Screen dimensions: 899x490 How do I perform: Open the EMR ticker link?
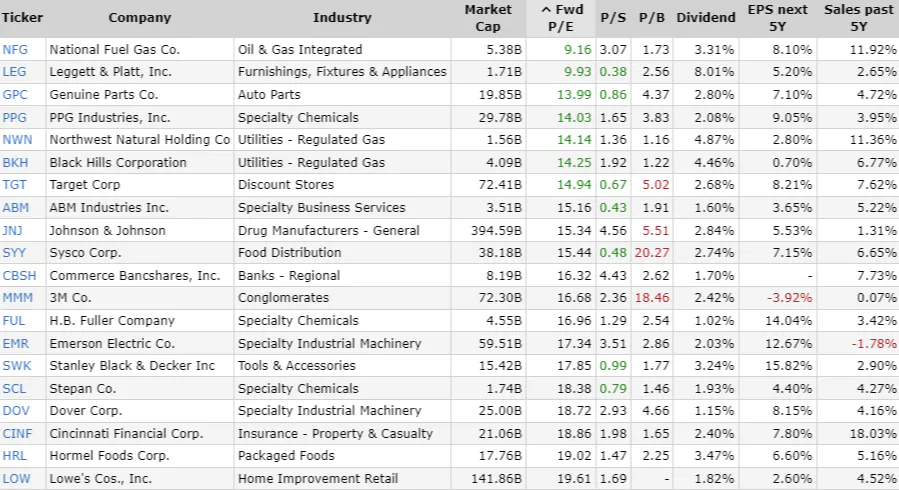(x=15, y=344)
